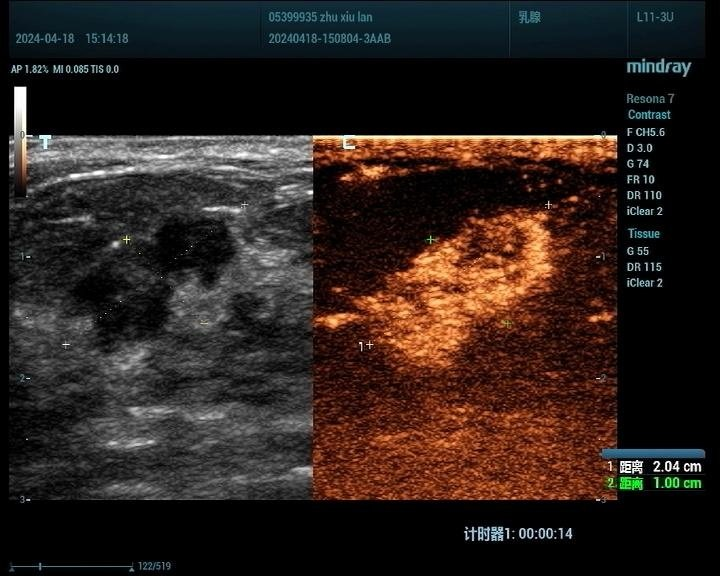Click the Mindray logo
This screenshot has height=576, width=720.
[x=658, y=67]
